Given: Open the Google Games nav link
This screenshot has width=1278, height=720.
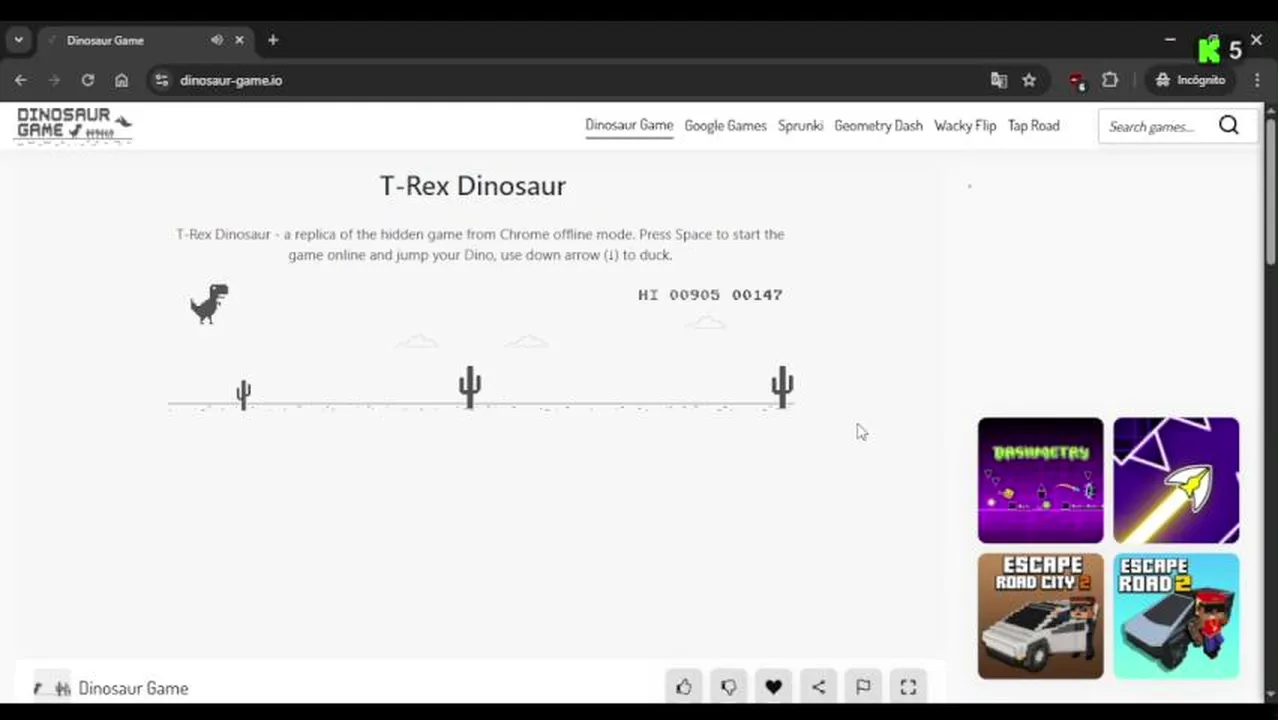Looking at the screenshot, I should coord(725,126).
